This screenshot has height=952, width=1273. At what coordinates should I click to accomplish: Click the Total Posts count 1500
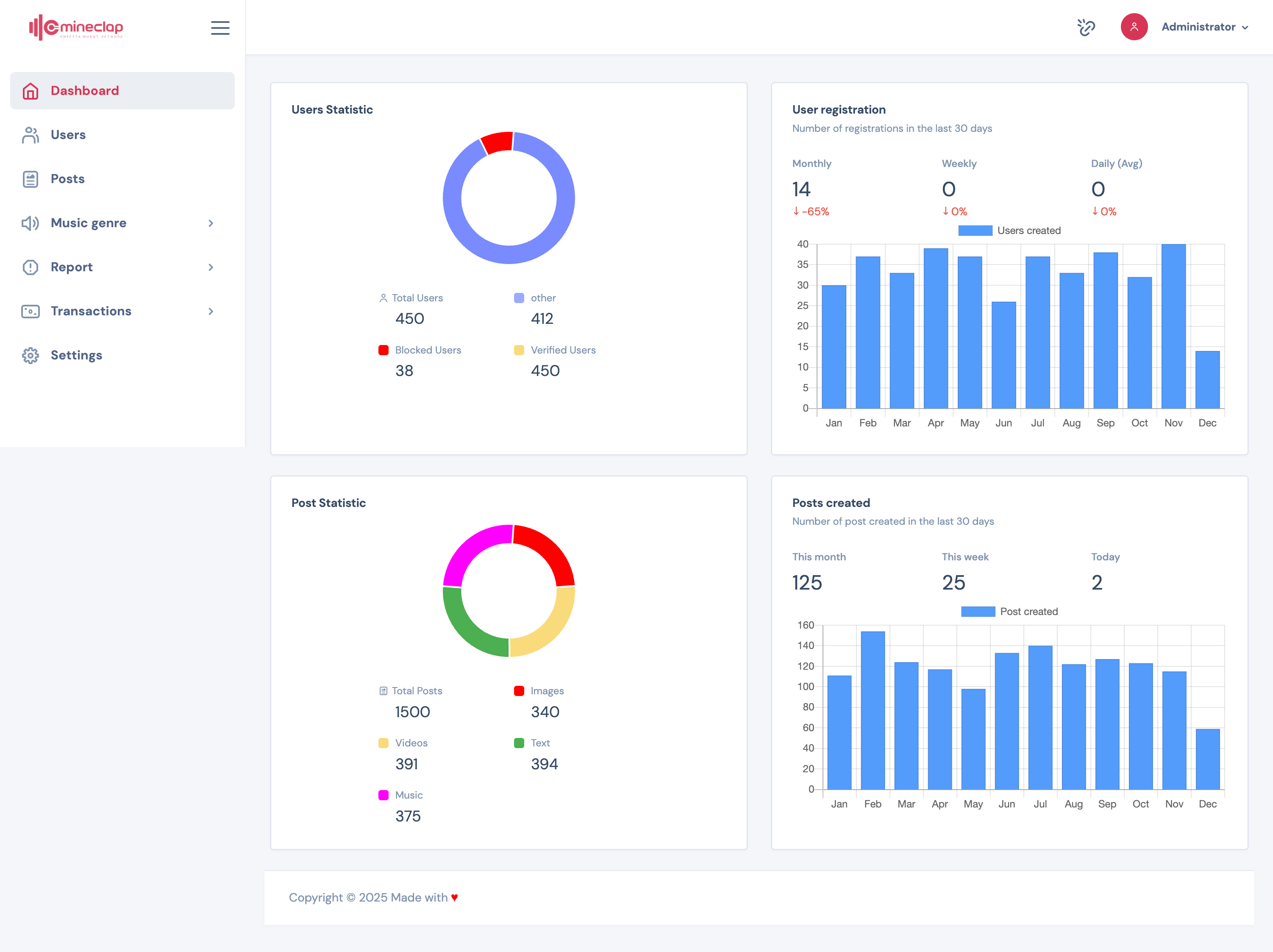(x=413, y=712)
